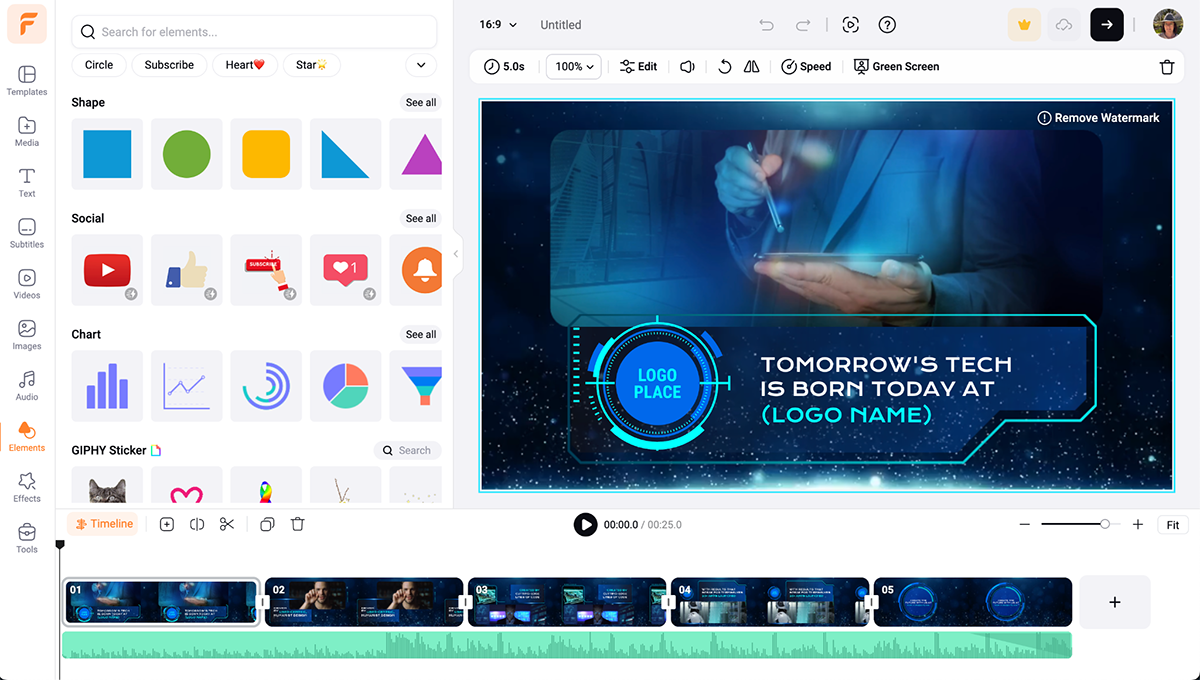
Task: Open the Effects panel
Action: (26, 487)
